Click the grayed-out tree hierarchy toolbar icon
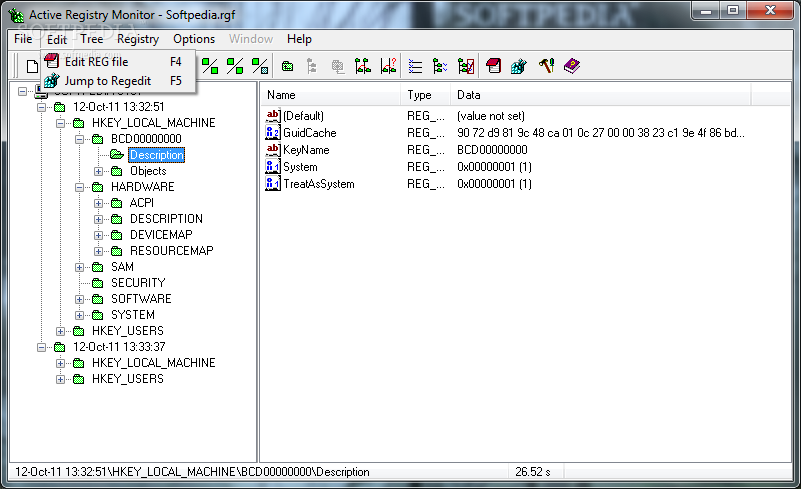This screenshot has width=801, height=489. [312, 66]
